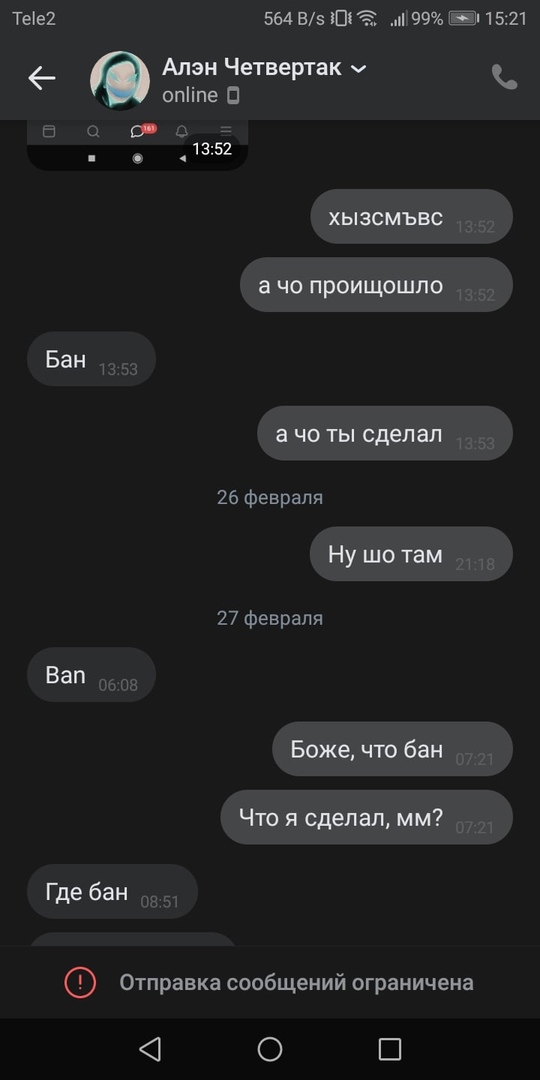
Task: Select the message "Боже, что бан"
Action: coord(393,749)
